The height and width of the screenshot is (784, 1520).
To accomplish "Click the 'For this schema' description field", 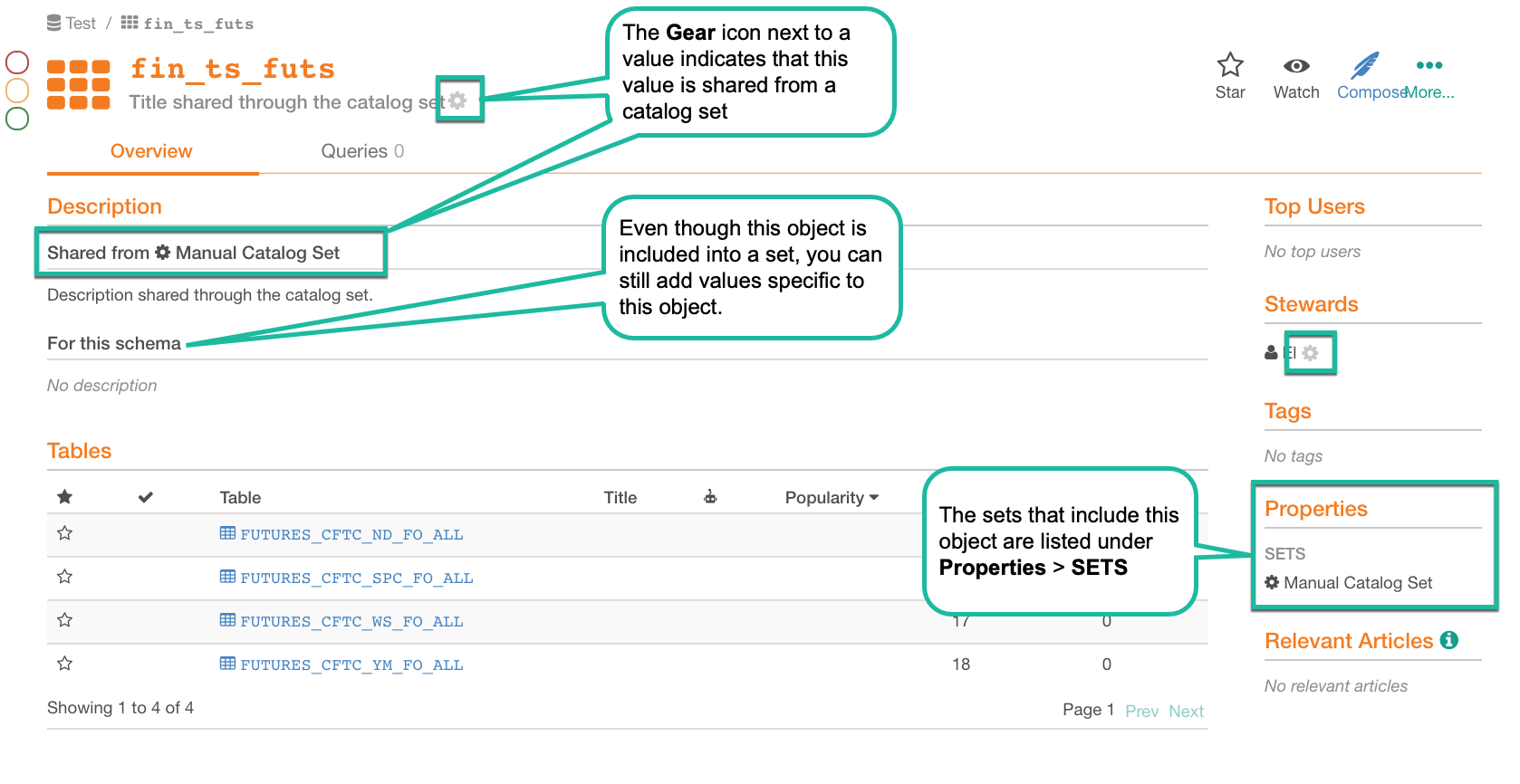I will tap(114, 343).
